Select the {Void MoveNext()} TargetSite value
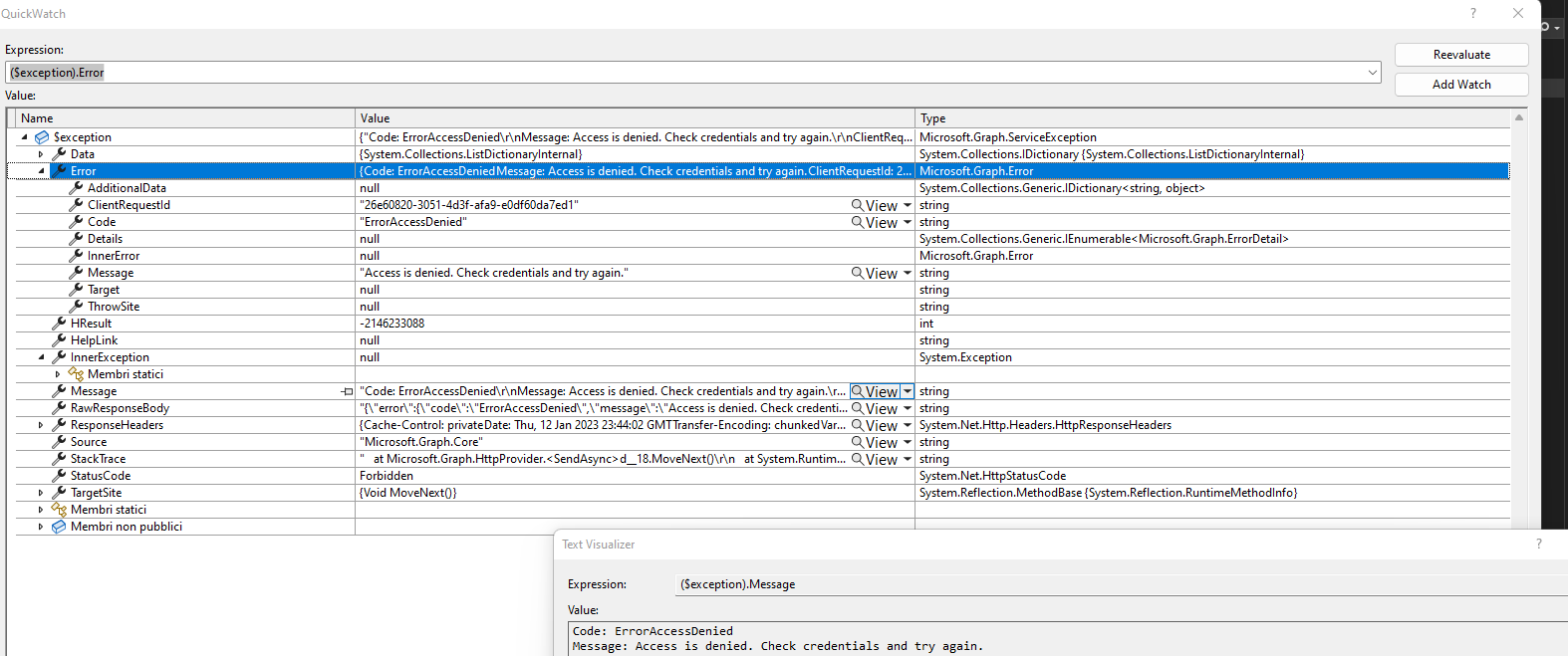This screenshot has width=1568, height=656. pos(407,493)
